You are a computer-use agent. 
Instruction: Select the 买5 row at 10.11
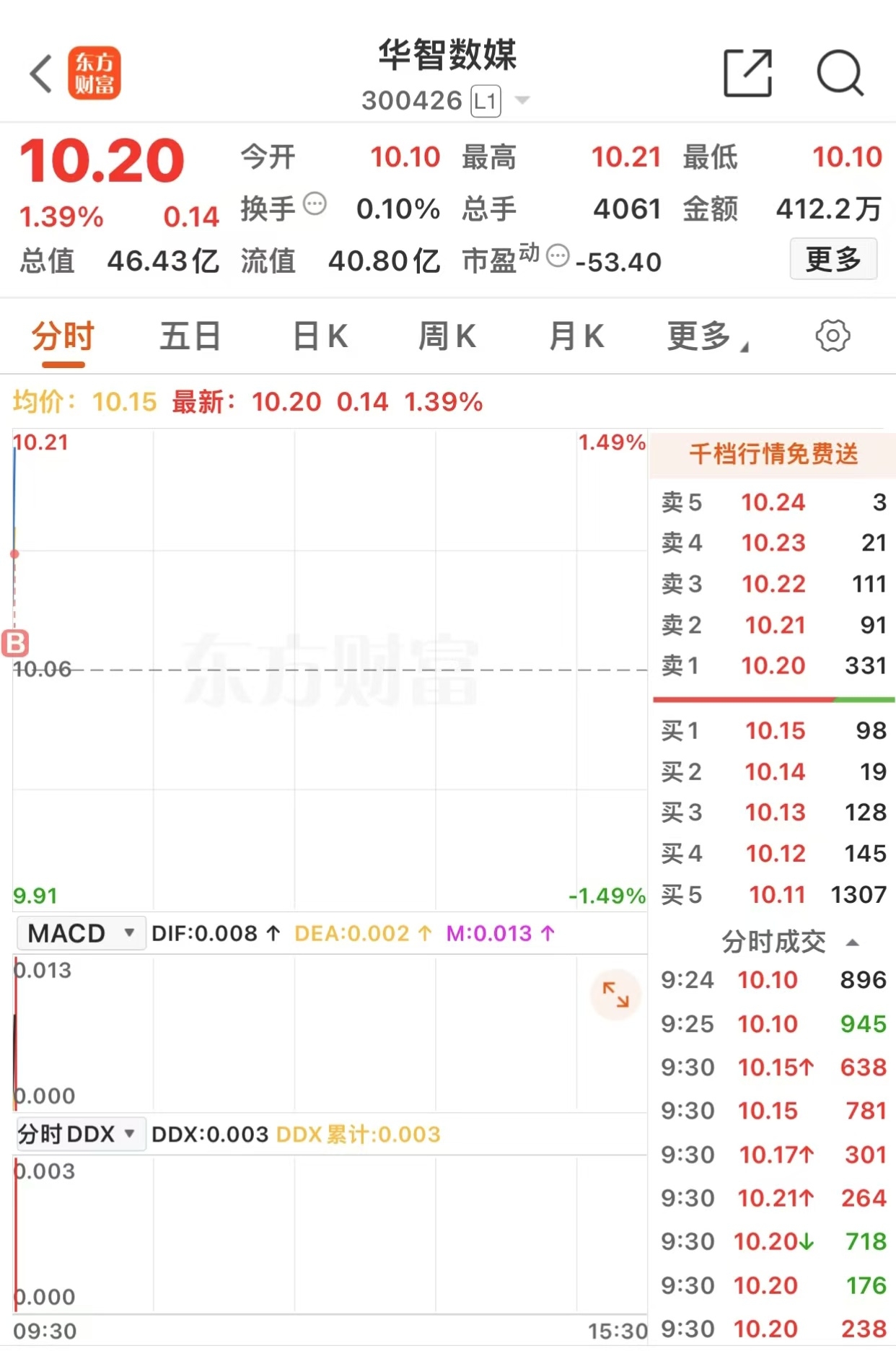coord(773,895)
